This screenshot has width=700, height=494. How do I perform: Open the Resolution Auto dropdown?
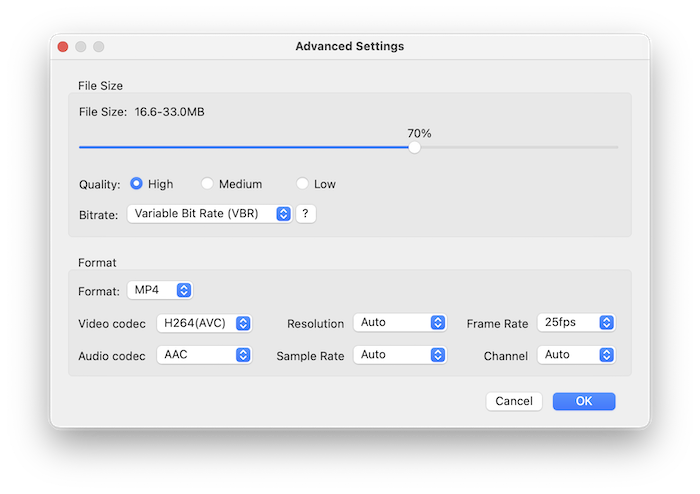pos(400,323)
